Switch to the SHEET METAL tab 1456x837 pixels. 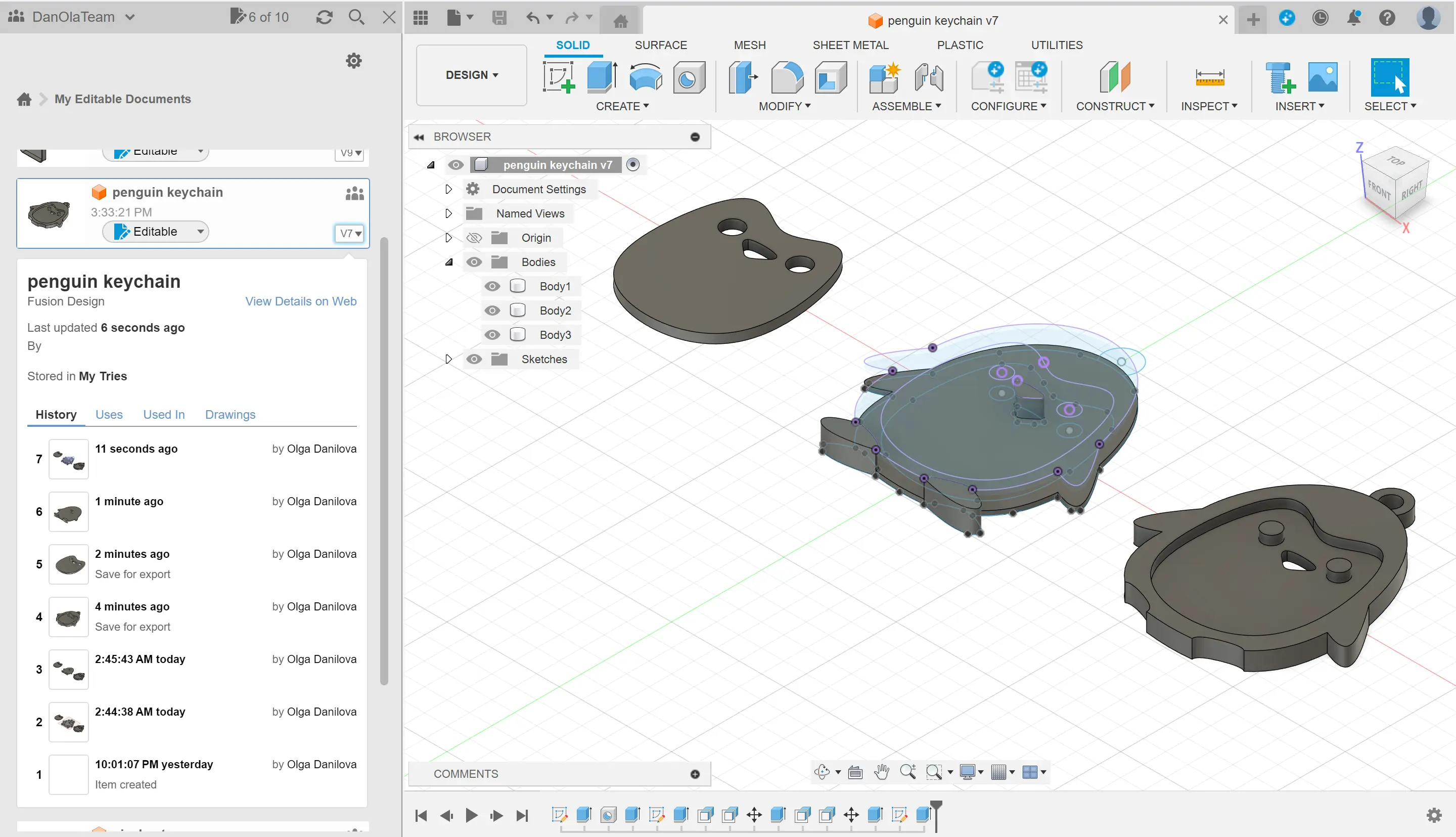click(850, 45)
